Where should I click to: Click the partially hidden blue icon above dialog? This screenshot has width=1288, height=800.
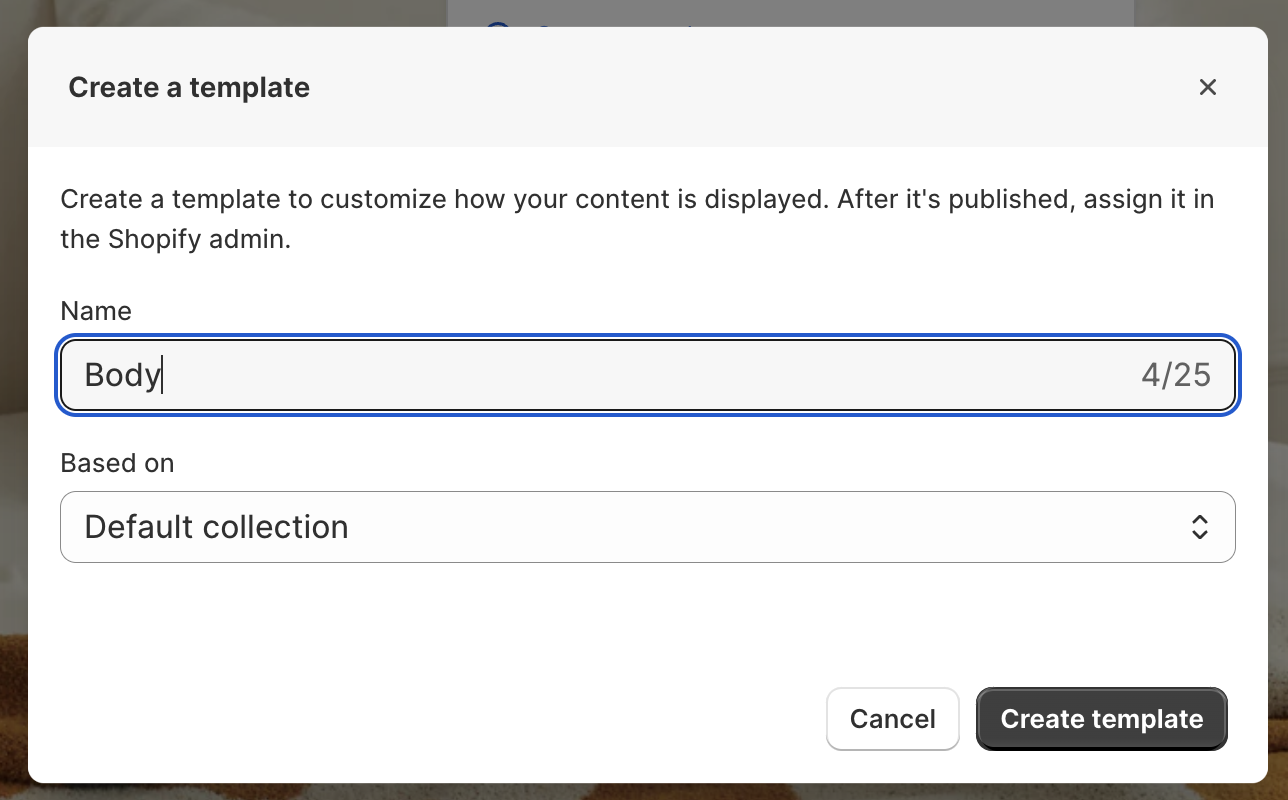[x=498, y=22]
